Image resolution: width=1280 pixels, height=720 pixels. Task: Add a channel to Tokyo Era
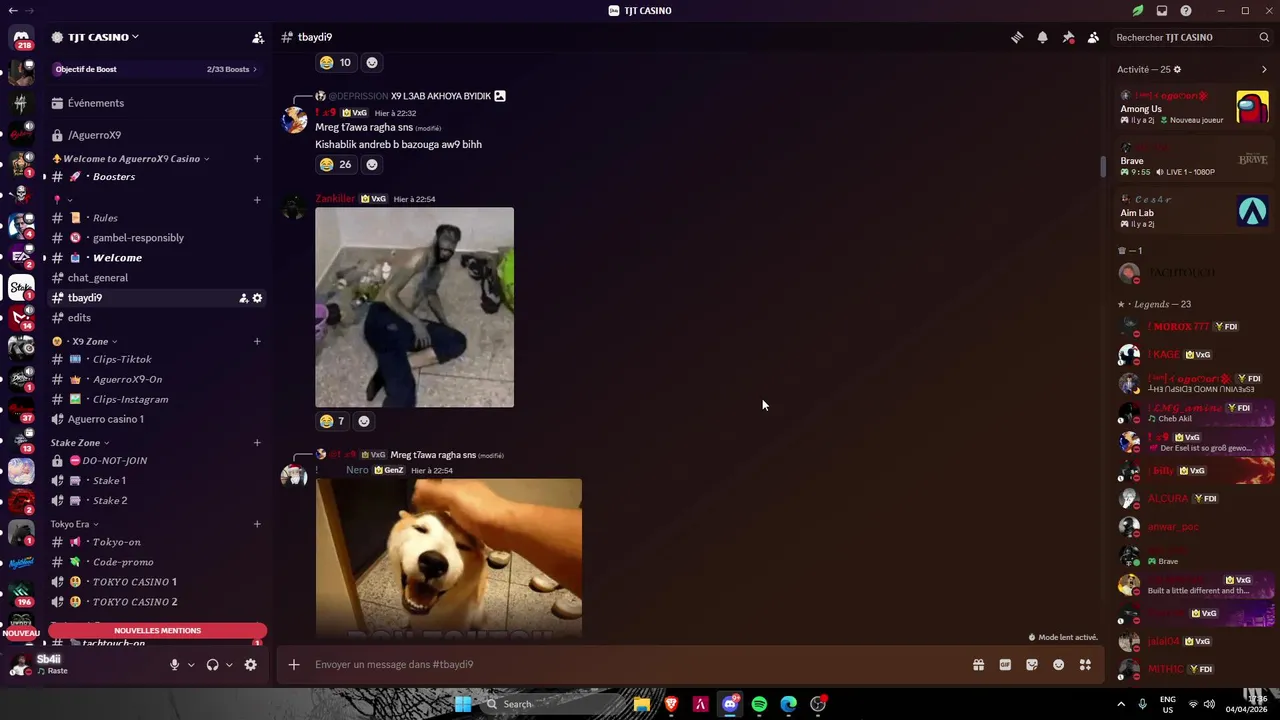[x=257, y=524]
